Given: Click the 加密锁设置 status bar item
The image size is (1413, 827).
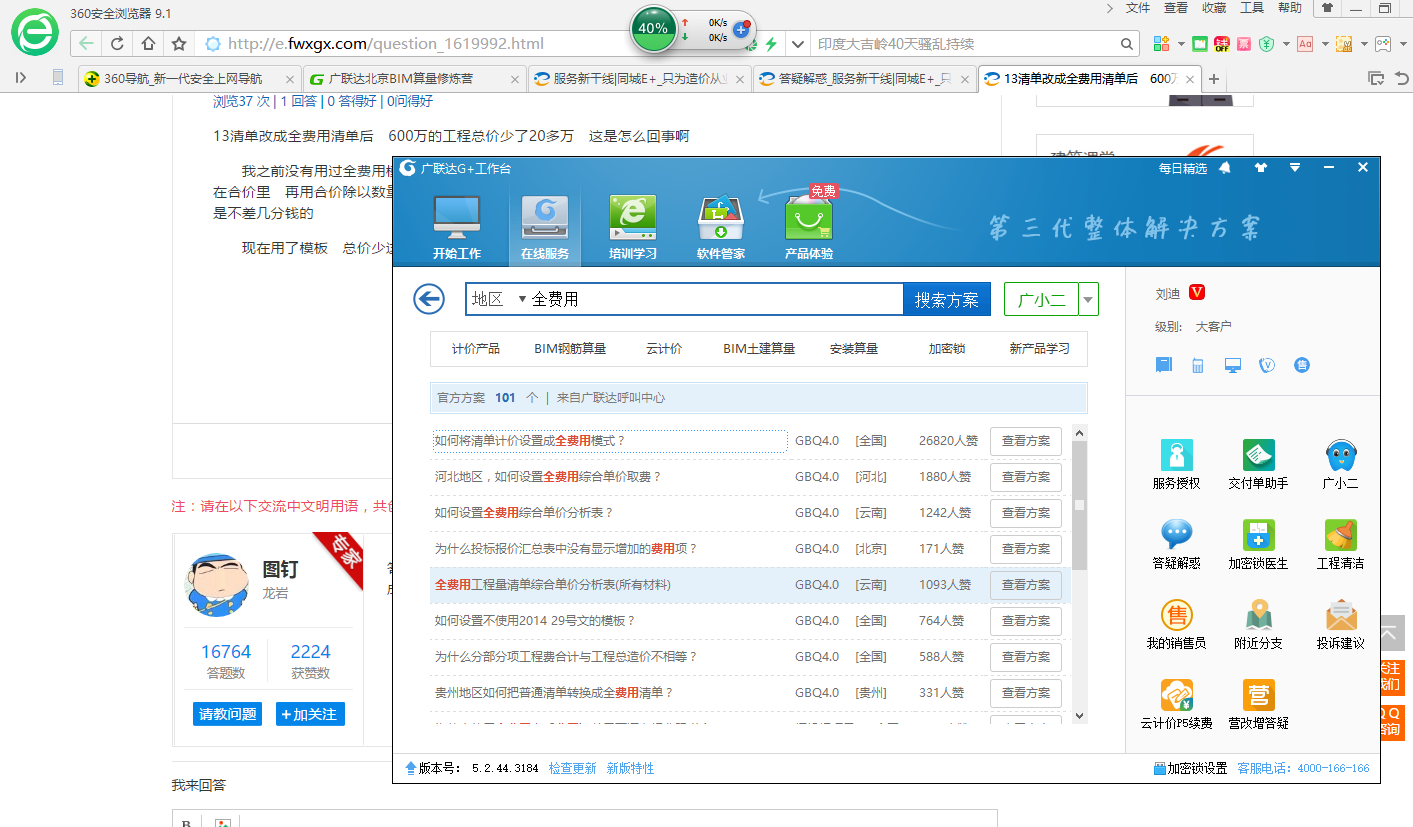Looking at the screenshot, I should point(1191,768).
